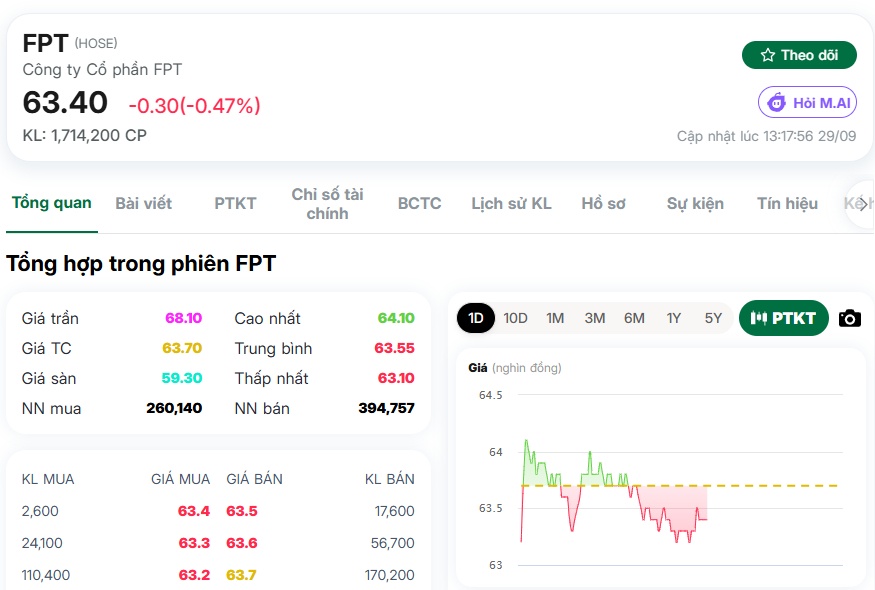Switch chart range to 1Y
Screen dimensions: 875x590
click(x=674, y=318)
